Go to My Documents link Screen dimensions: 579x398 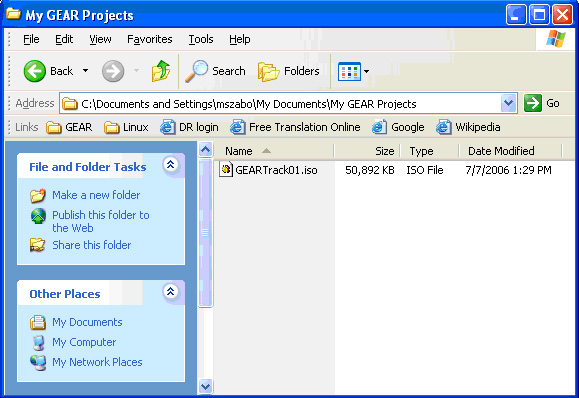pyautogui.click(x=87, y=322)
